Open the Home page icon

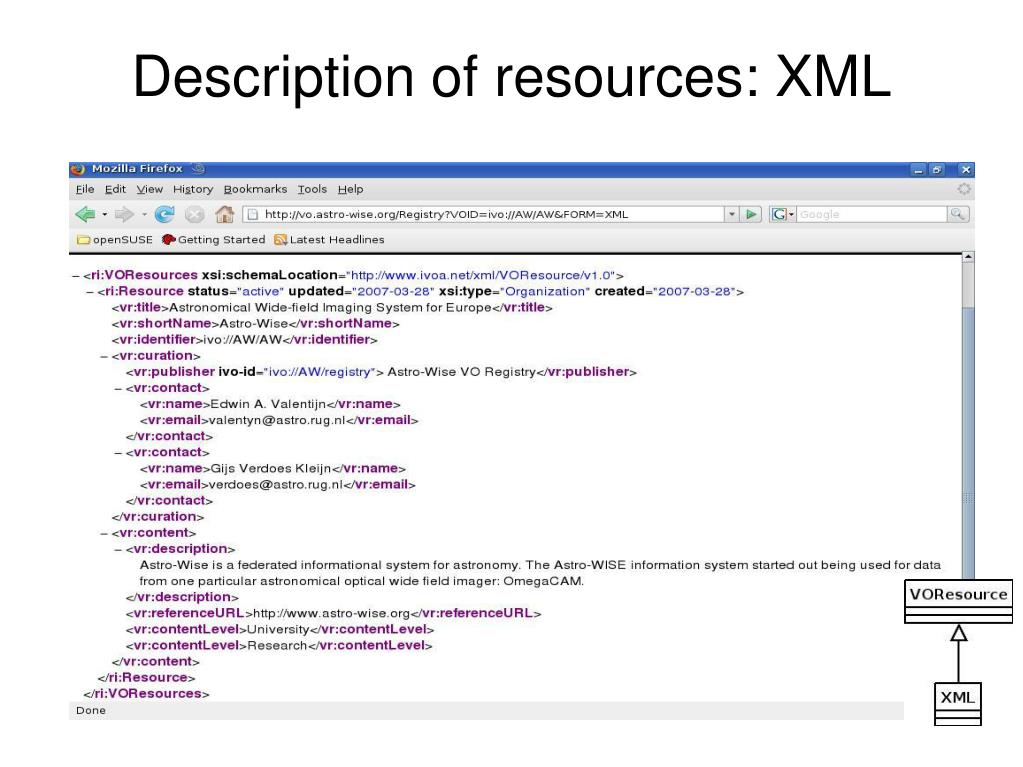(224, 214)
